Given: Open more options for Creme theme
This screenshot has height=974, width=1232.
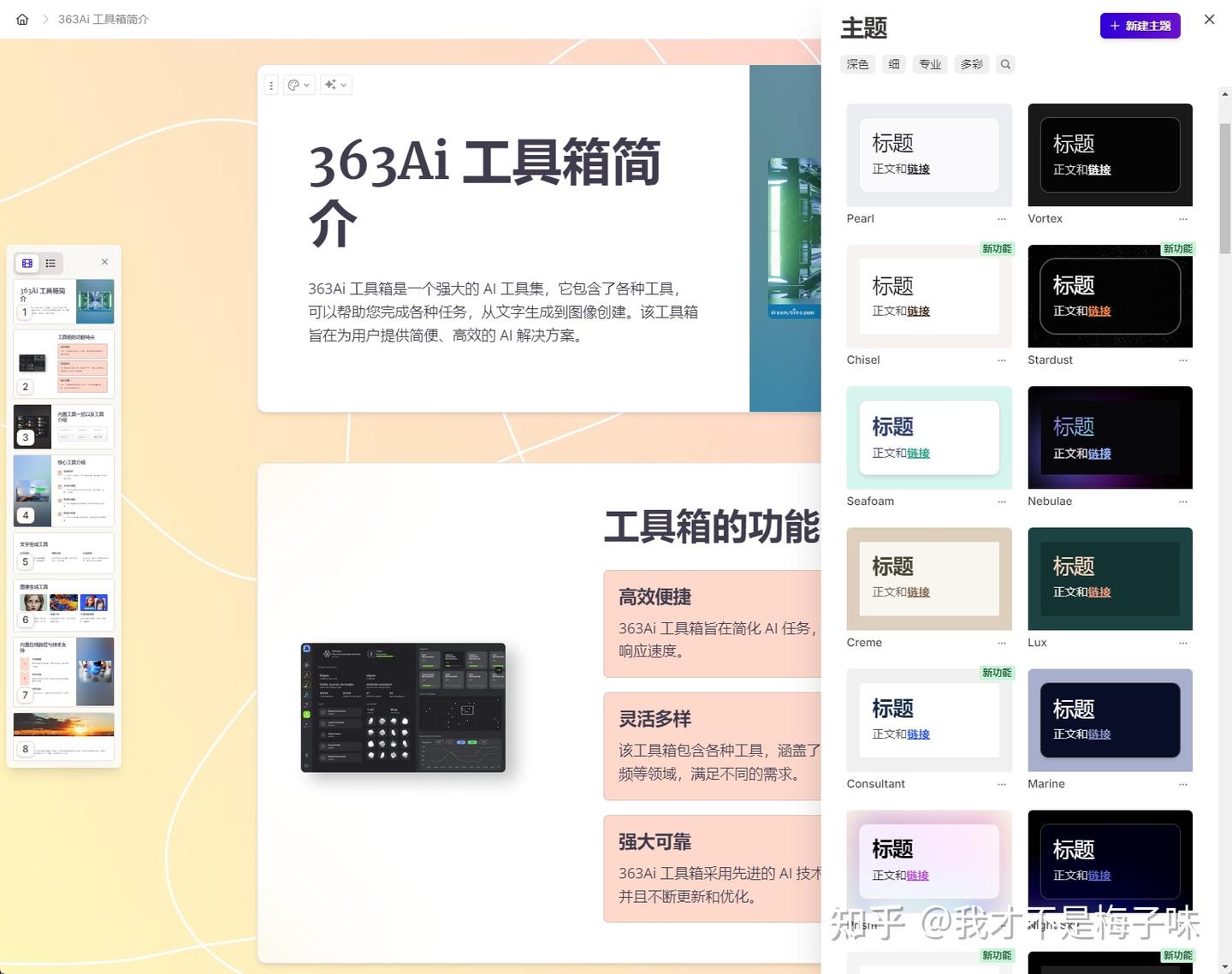Looking at the screenshot, I should tap(1002, 643).
